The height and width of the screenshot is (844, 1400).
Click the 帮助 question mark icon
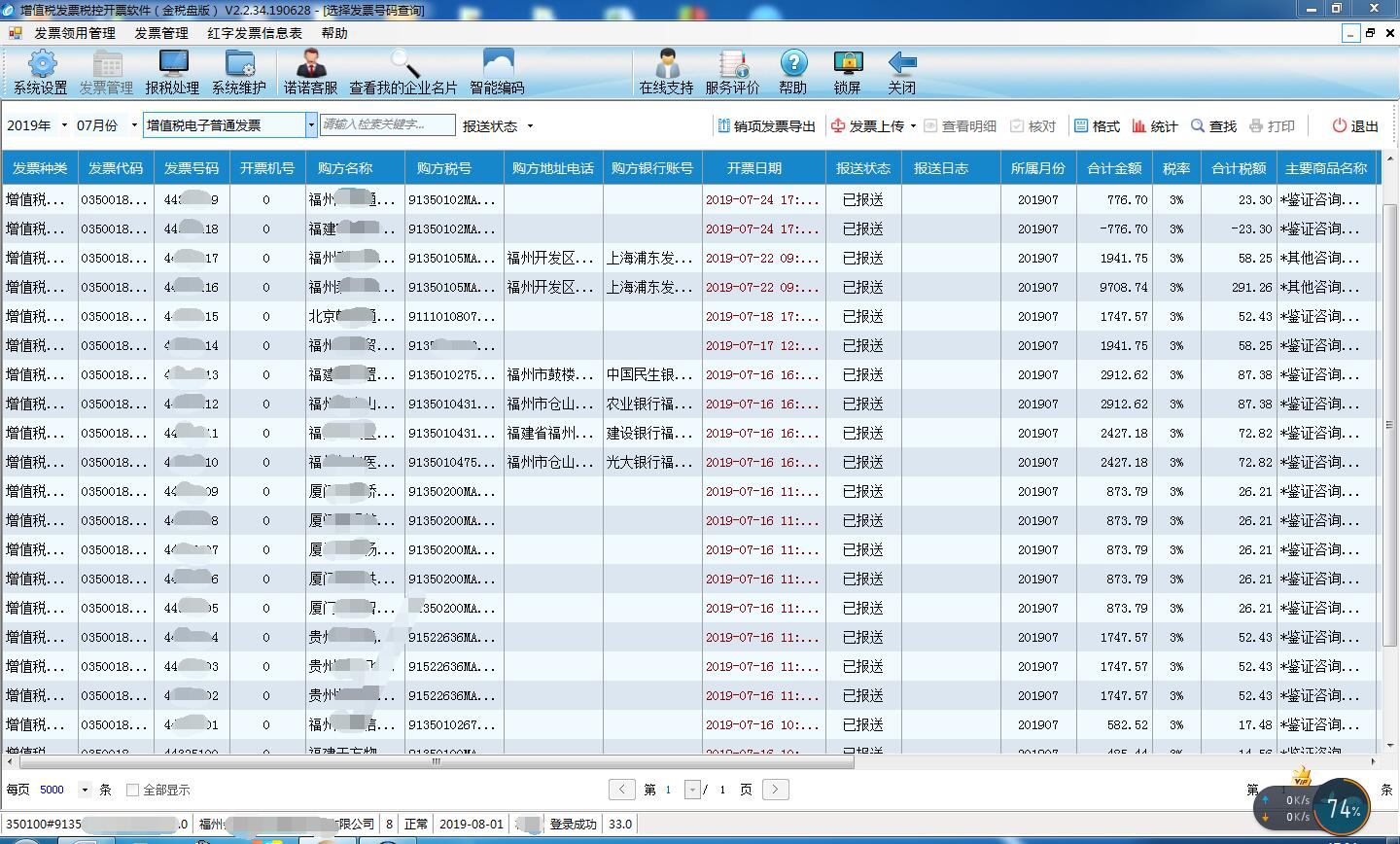tap(793, 72)
